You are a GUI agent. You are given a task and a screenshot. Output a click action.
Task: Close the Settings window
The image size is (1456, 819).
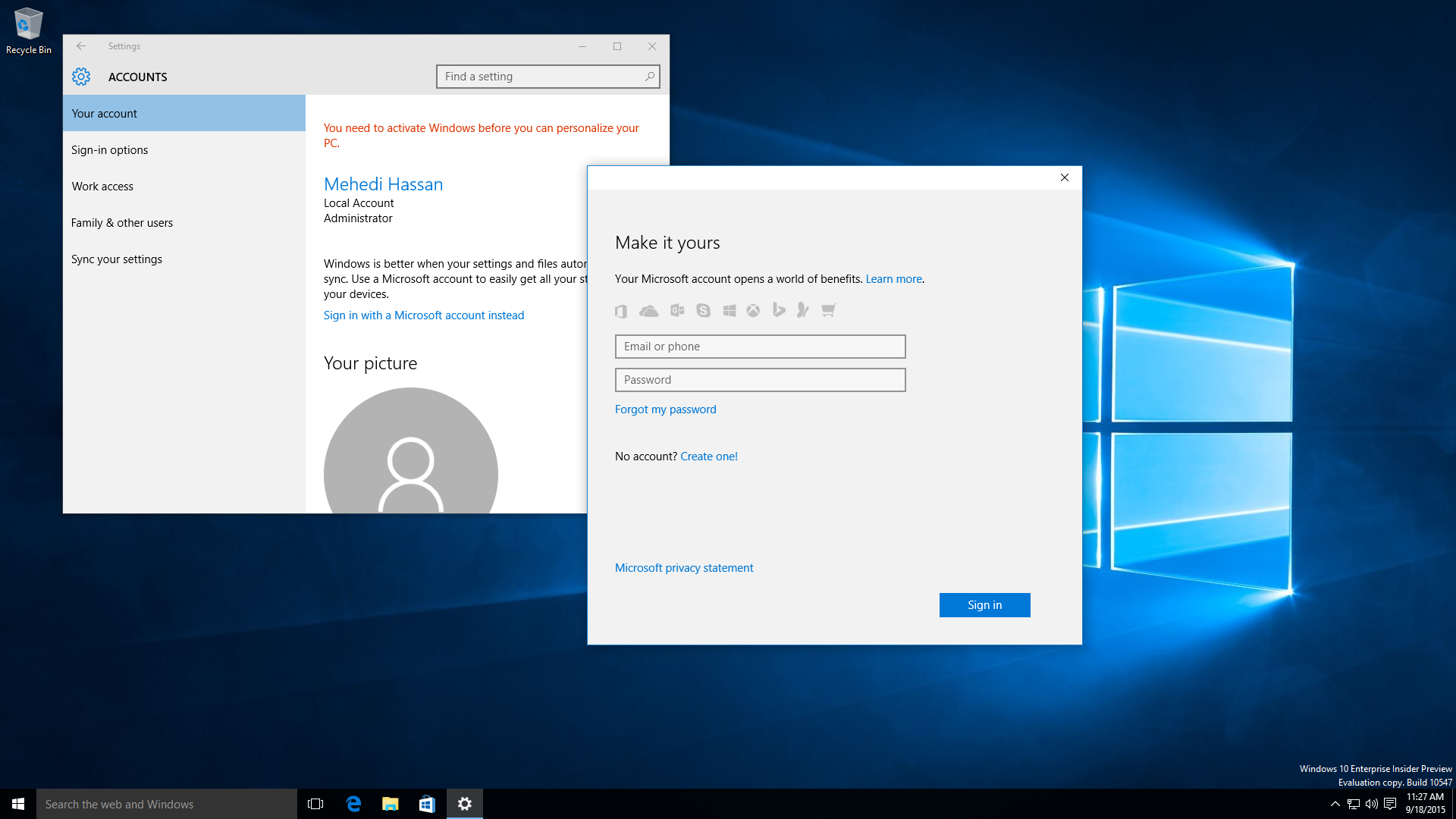(652, 46)
